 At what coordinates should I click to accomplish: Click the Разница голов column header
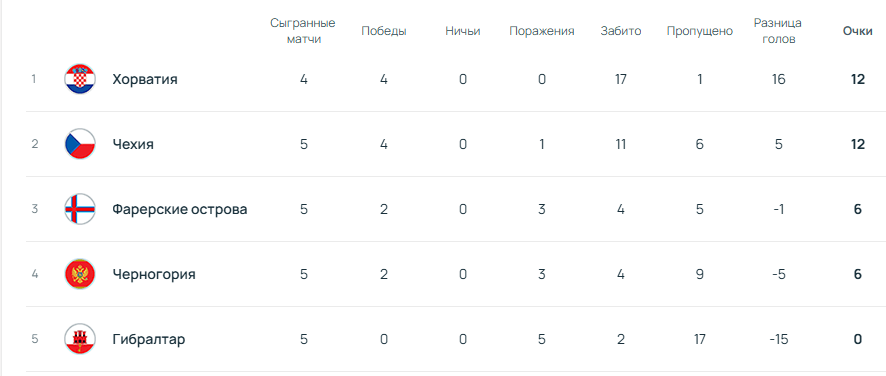778,31
